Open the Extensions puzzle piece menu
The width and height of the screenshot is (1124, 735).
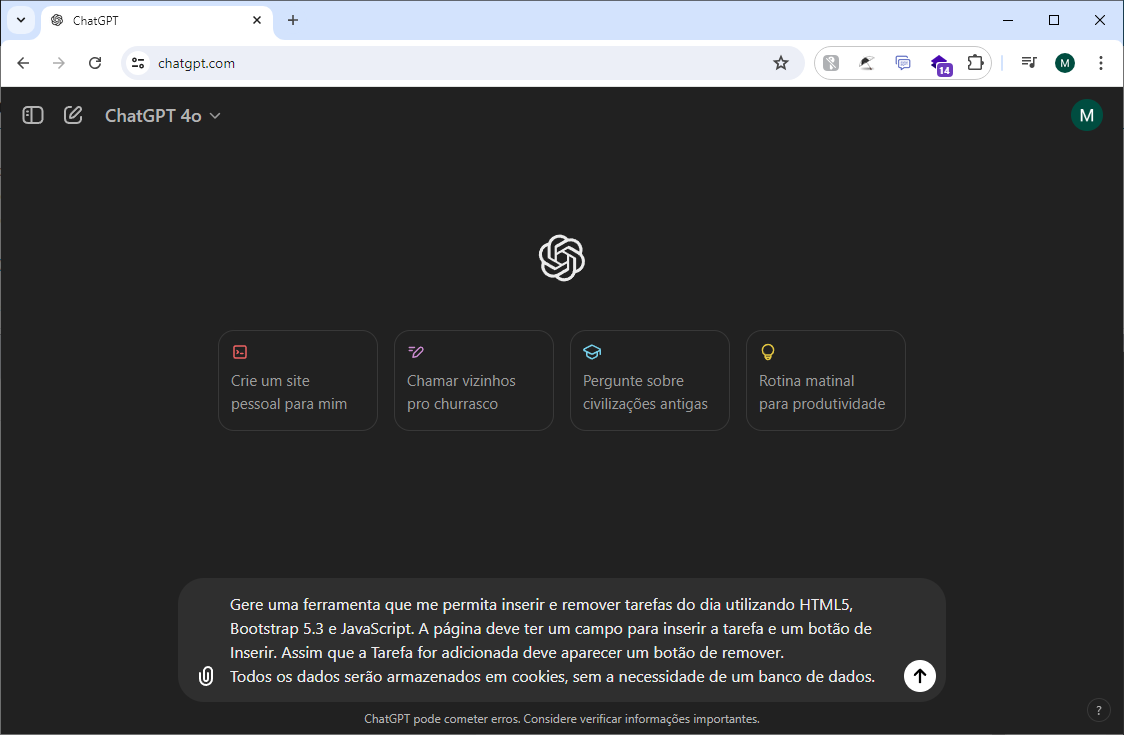coord(975,63)
